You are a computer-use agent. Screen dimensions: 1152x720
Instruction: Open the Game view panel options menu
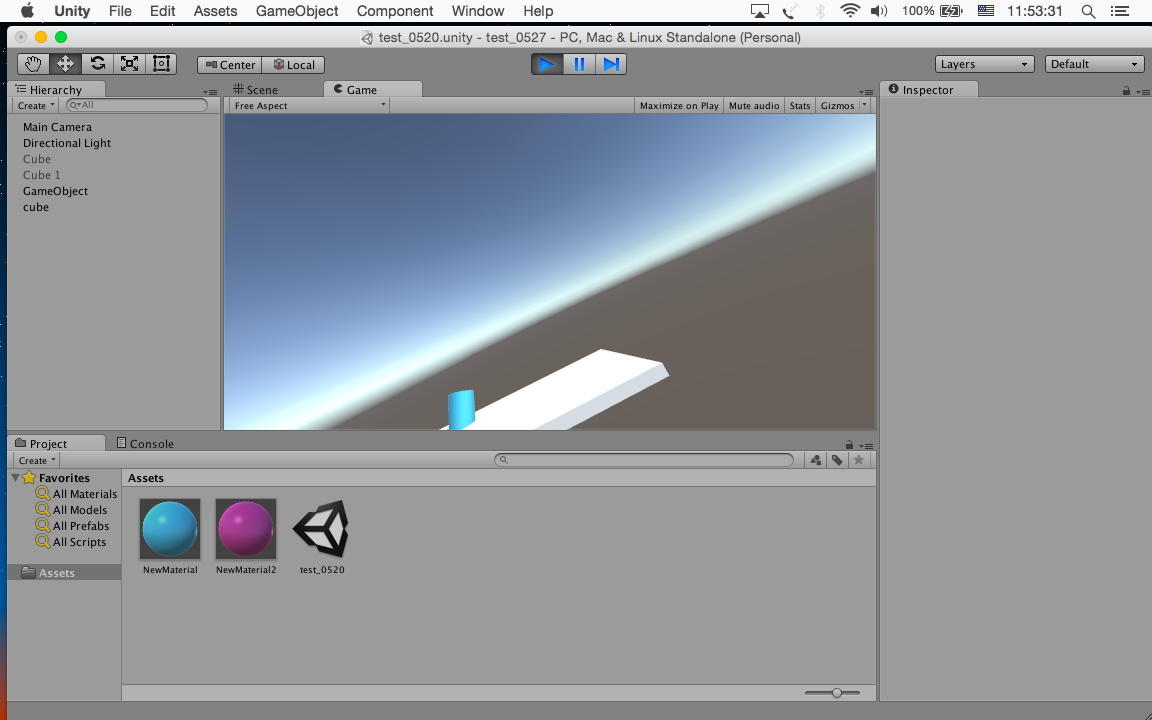point(866,93)
